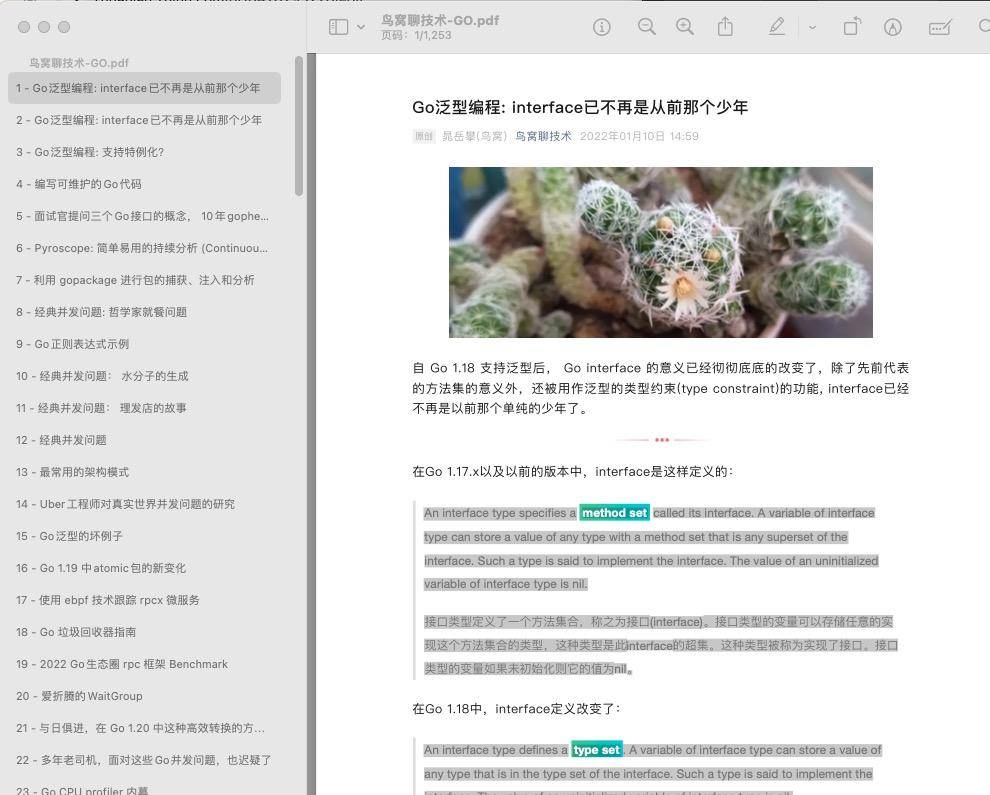The height and width of the screenshot is (795, 990).
Task: Select outline entry 2 Go泛型编程: interface
Action: (x=145, y=120)
